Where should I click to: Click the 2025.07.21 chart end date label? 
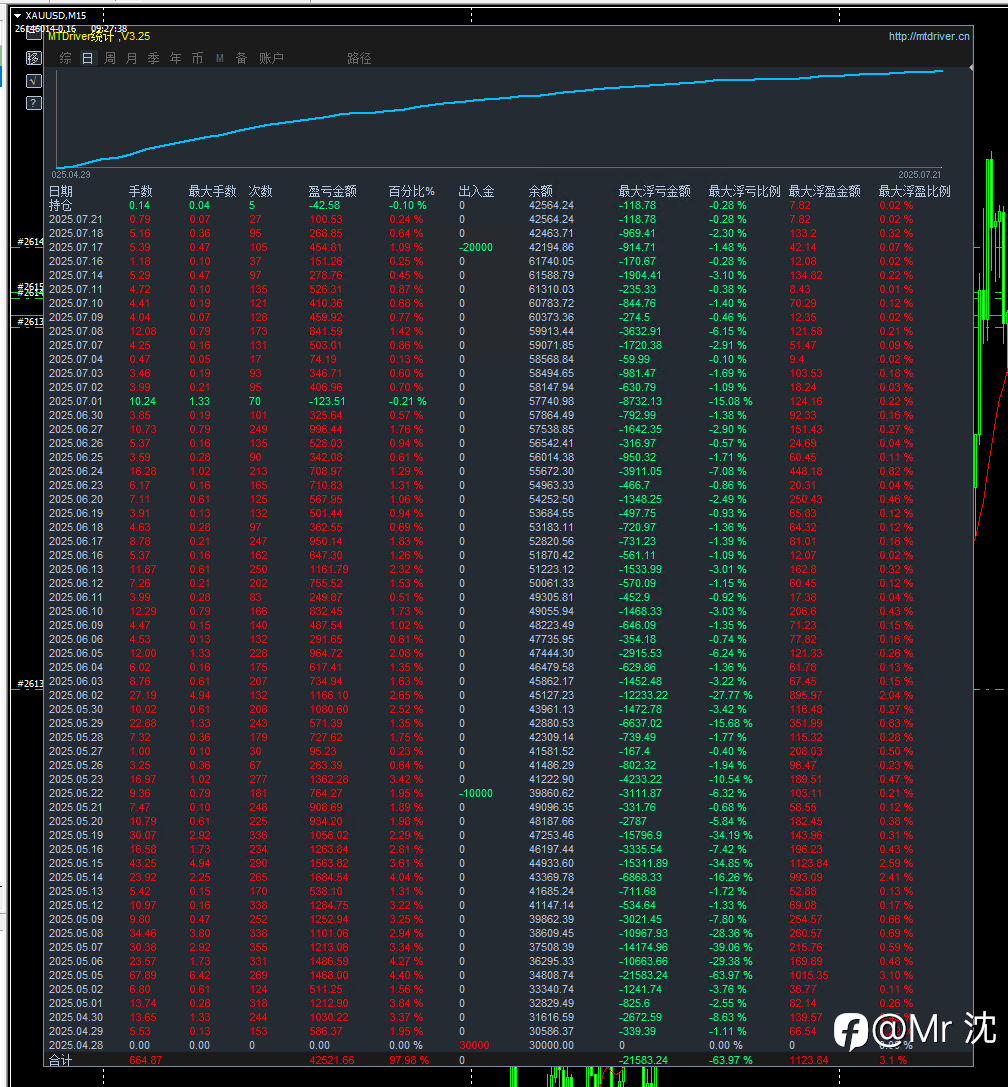coord(920,175)
